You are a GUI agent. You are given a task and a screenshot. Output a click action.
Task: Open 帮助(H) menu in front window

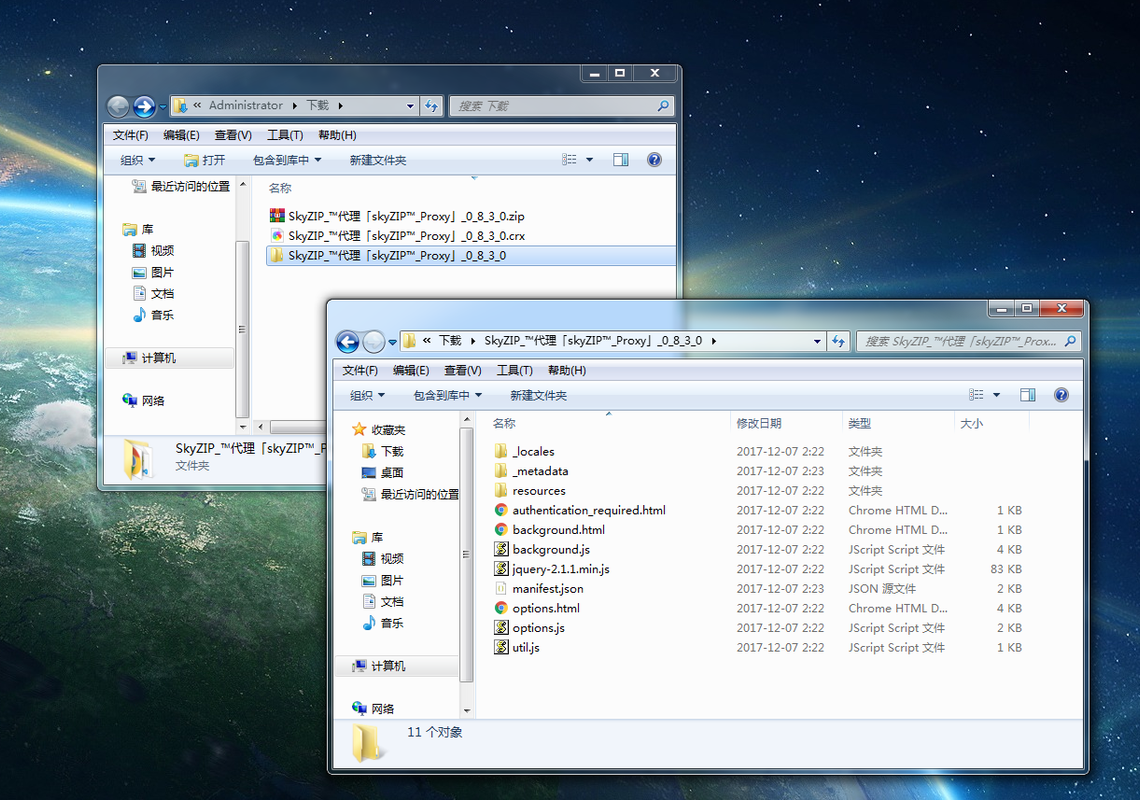coord(566,371)
